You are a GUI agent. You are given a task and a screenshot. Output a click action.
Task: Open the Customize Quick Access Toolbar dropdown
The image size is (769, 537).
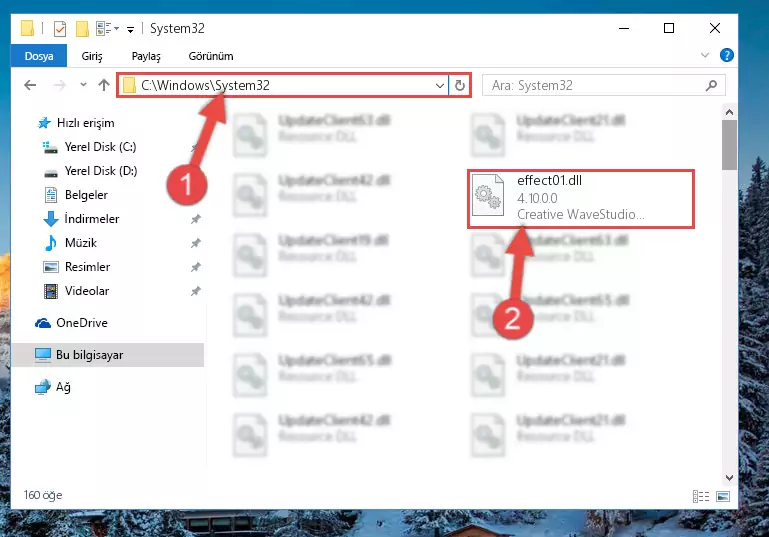tap(130, 29)
